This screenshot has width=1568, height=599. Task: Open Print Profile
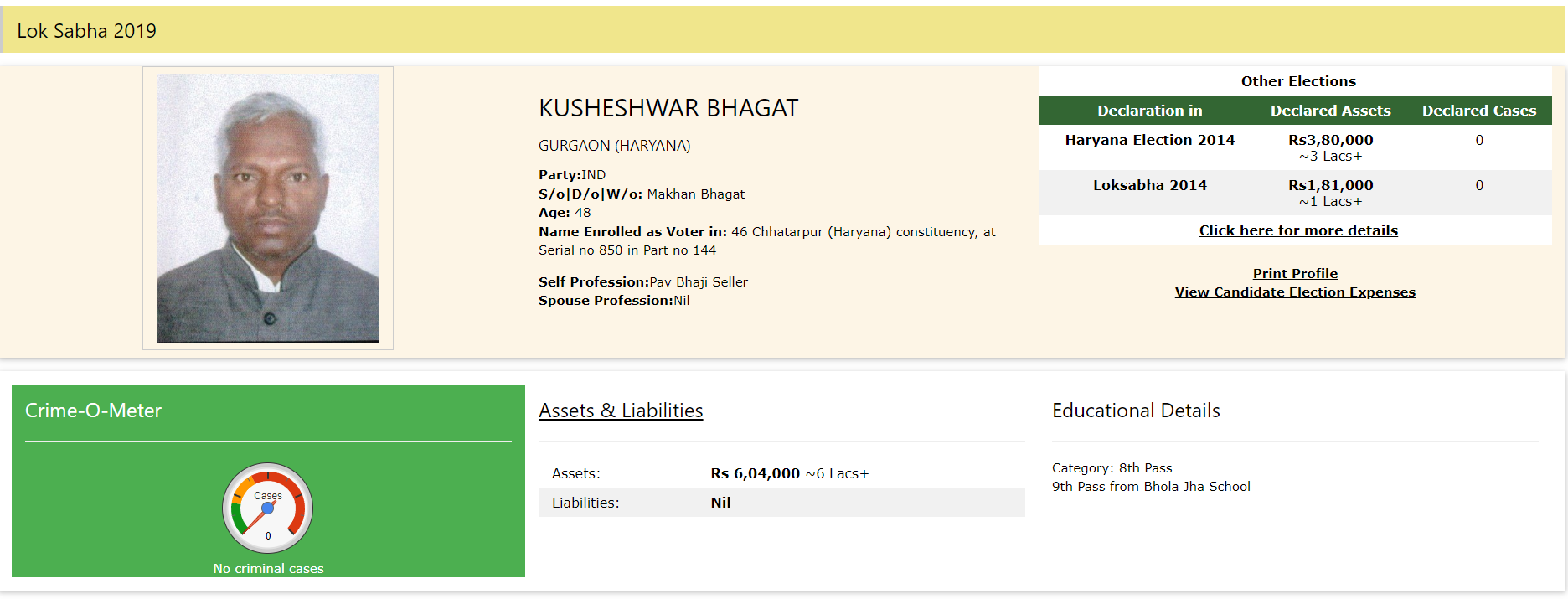click(x=1295, y=273)
